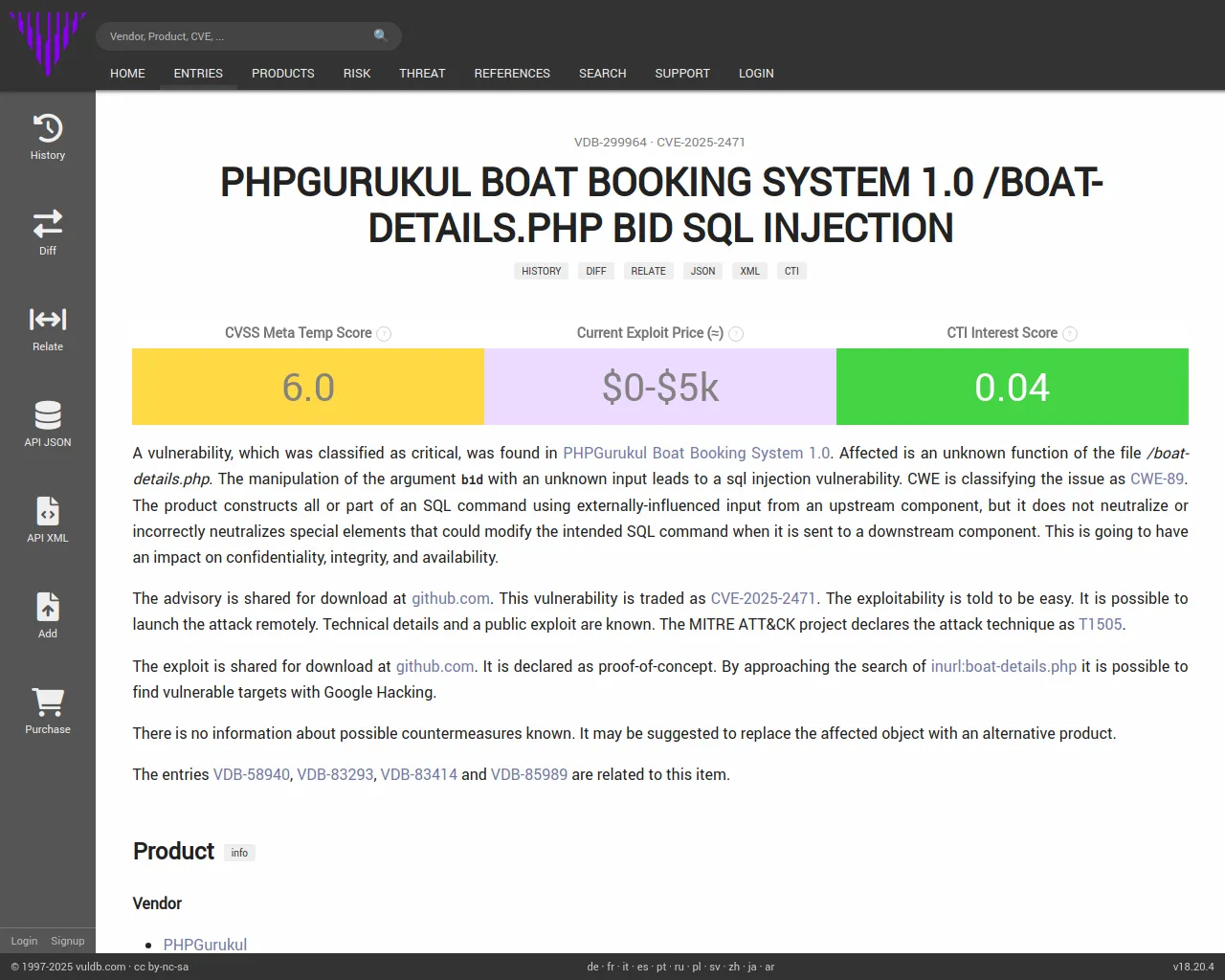Open the API XML file icon
Viewport: 1225px width, 980px height.
[x=48, y=511]
